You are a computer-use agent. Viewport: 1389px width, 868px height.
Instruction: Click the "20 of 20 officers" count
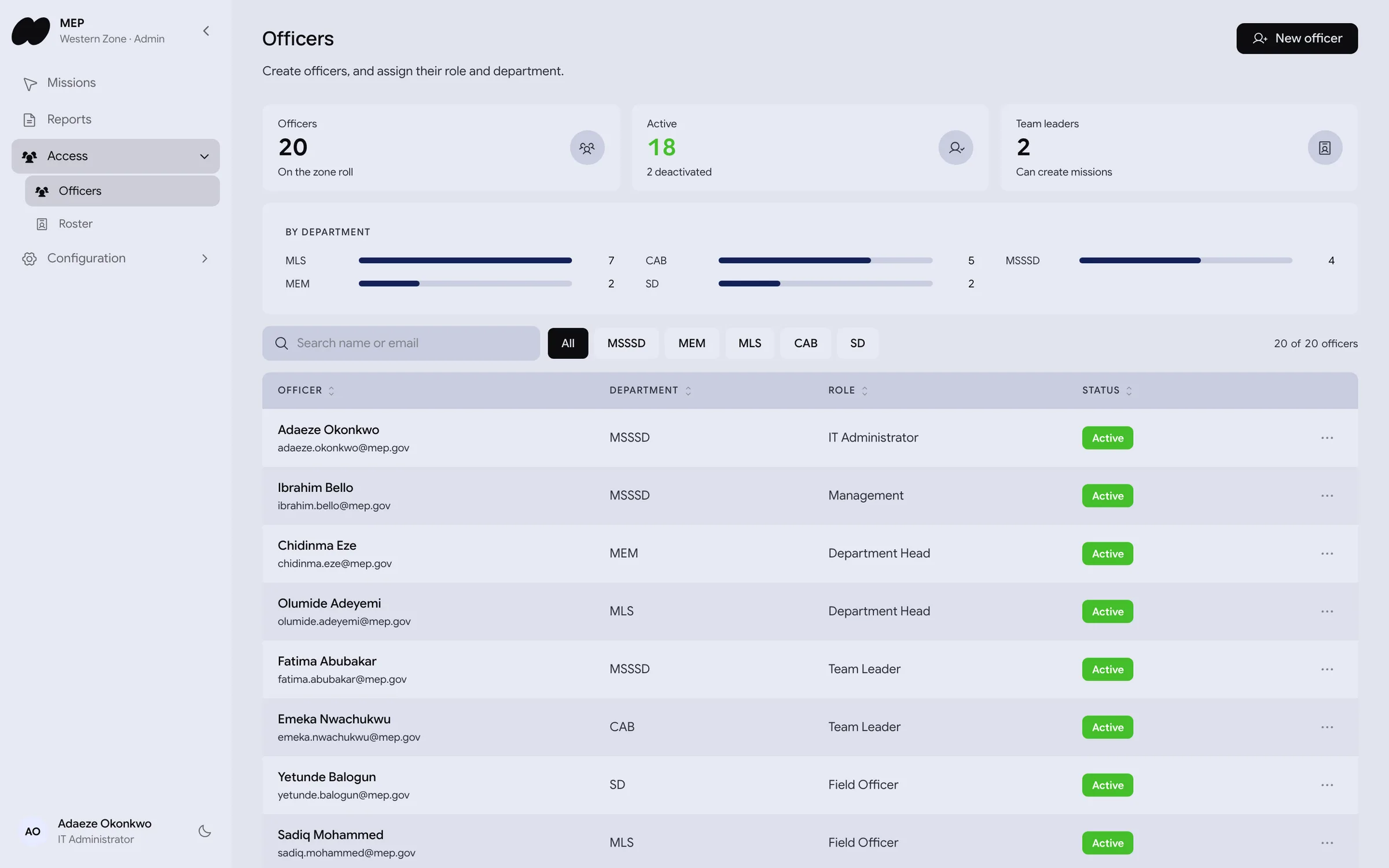coord(1315,344)
